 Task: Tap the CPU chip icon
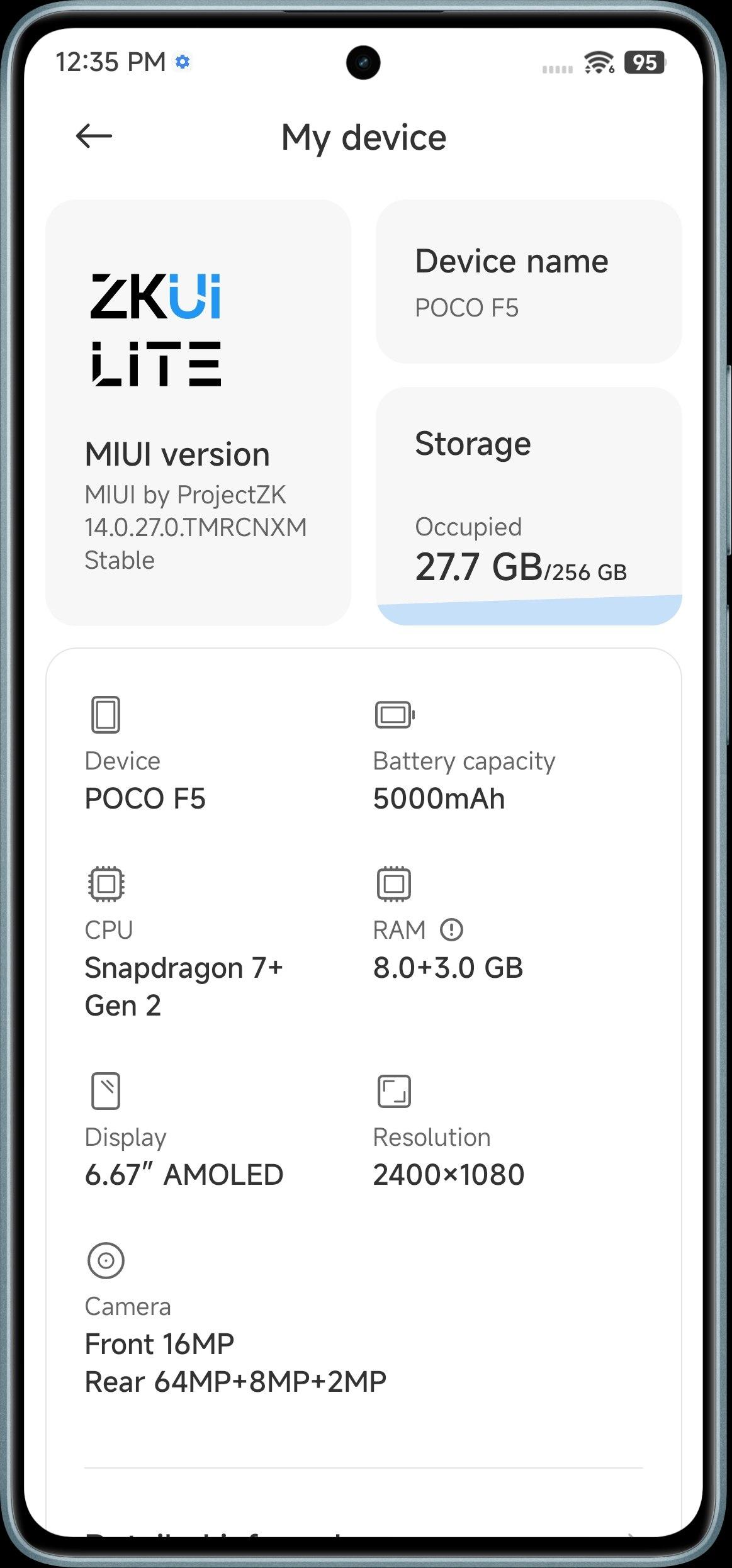(x=106, y=884)
